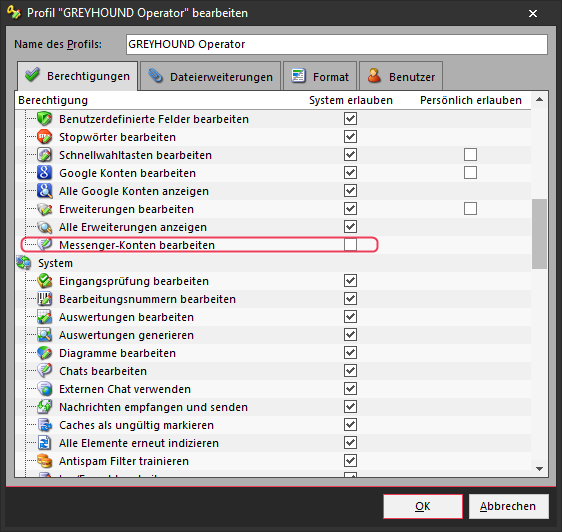Uncheck System erlauben for Erweiterungen bearbeiten
This screenshot has height=532, width=562.
[x=350, y=209]
